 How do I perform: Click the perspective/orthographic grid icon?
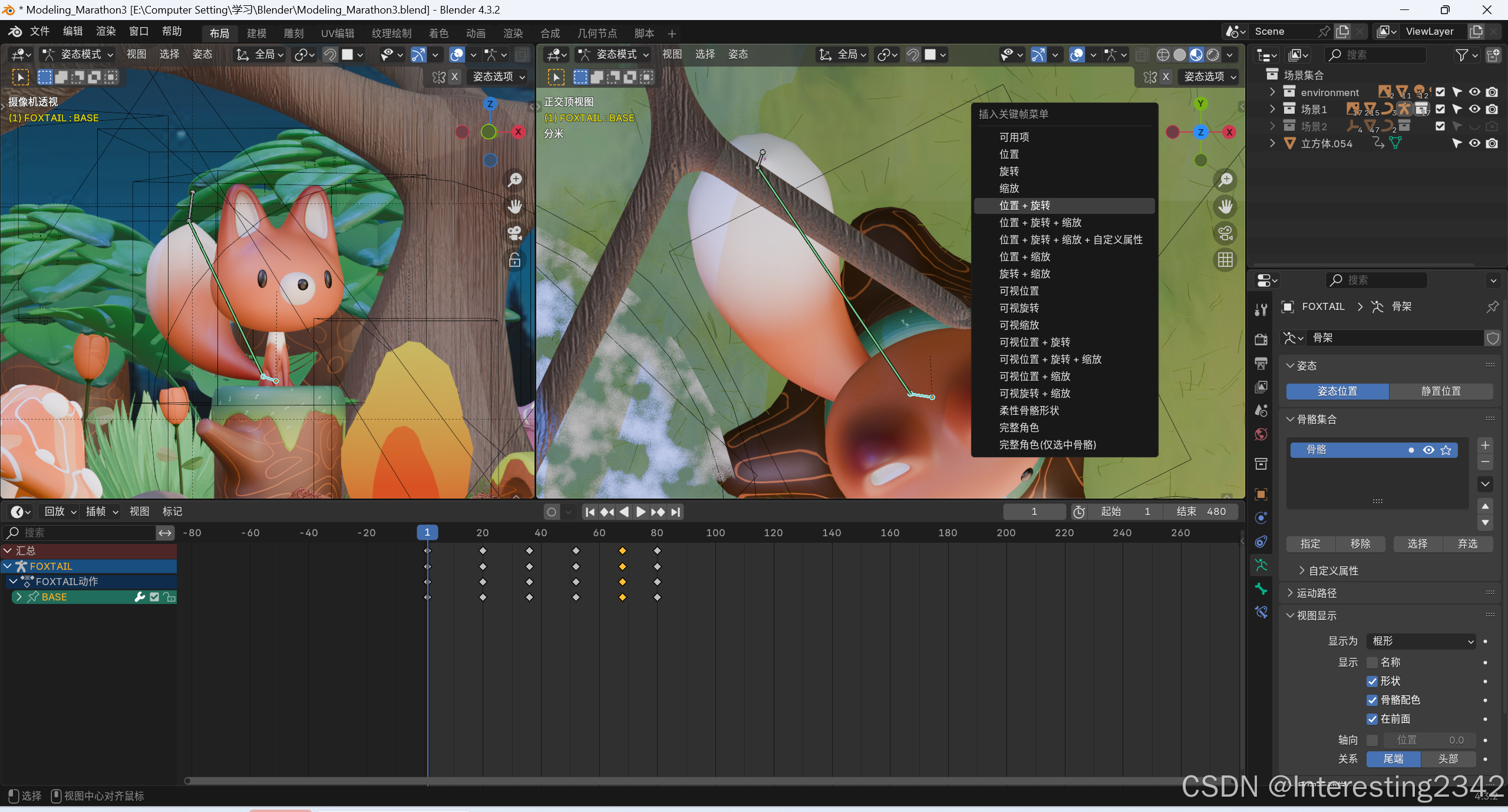(x=1226, y=260)
